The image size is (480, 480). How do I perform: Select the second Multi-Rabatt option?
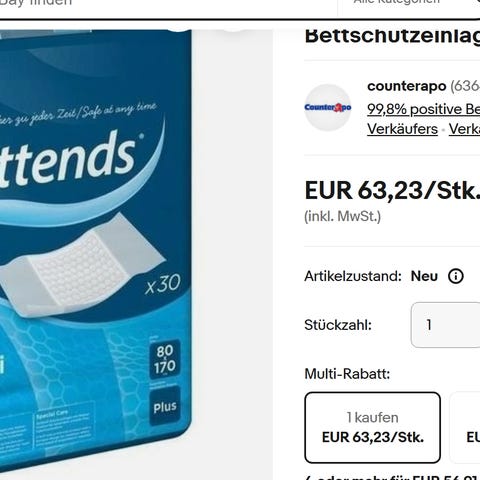465,428
